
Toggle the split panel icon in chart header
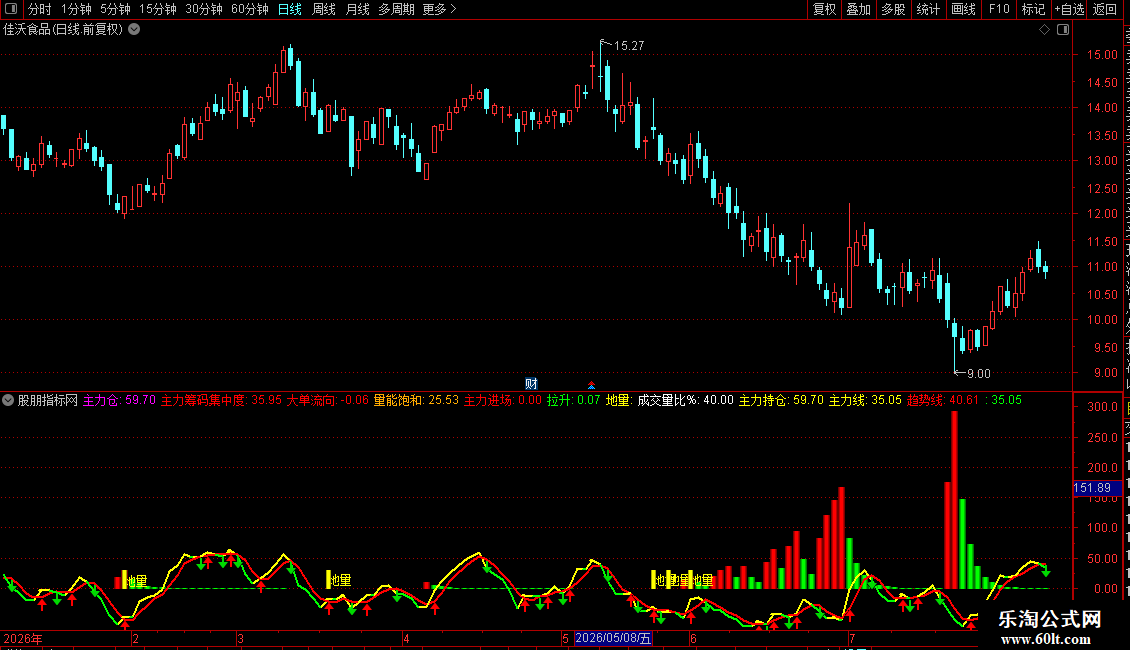pyautogui.click(x=1063, y=30)
